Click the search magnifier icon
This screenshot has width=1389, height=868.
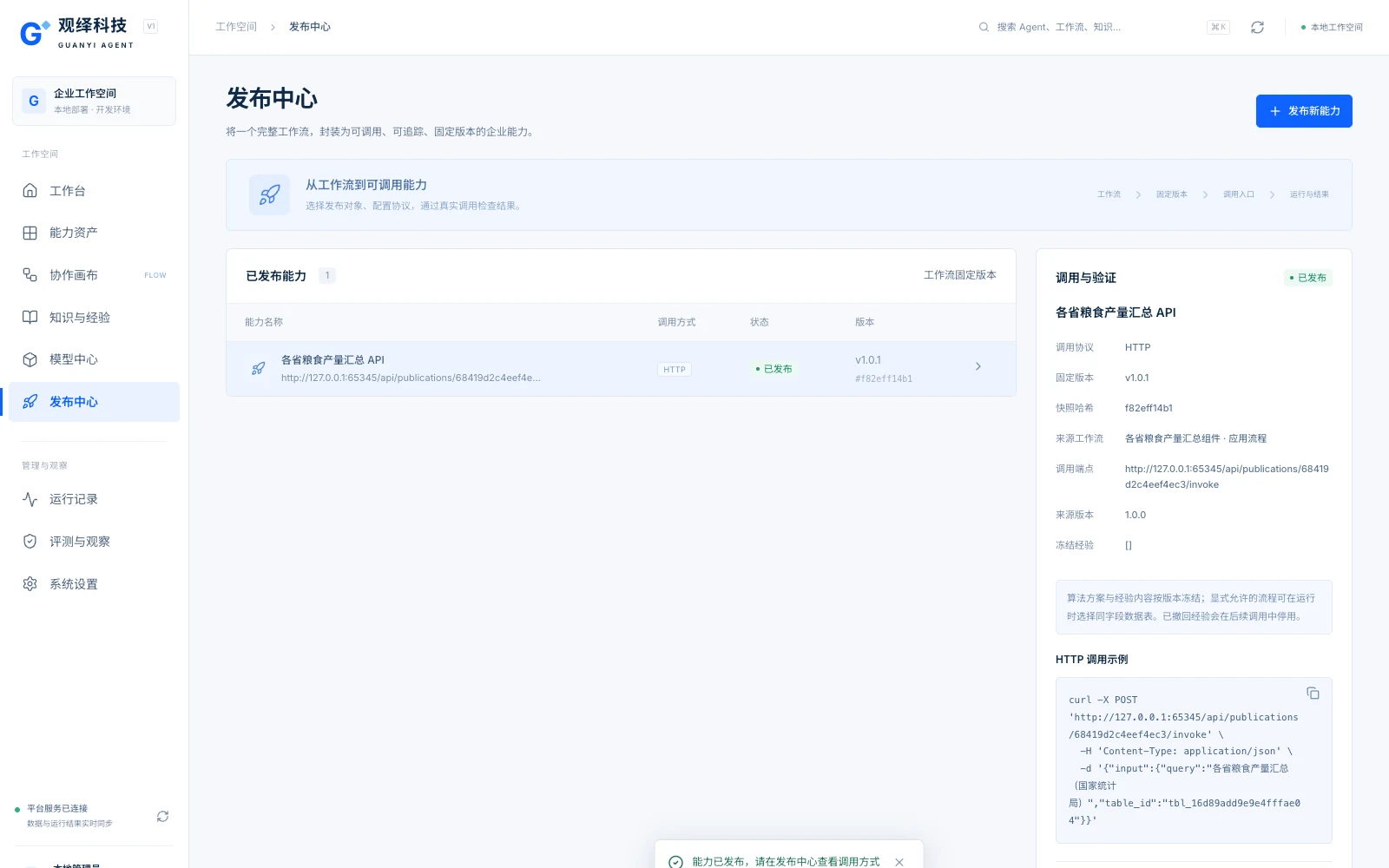[984, 27]
